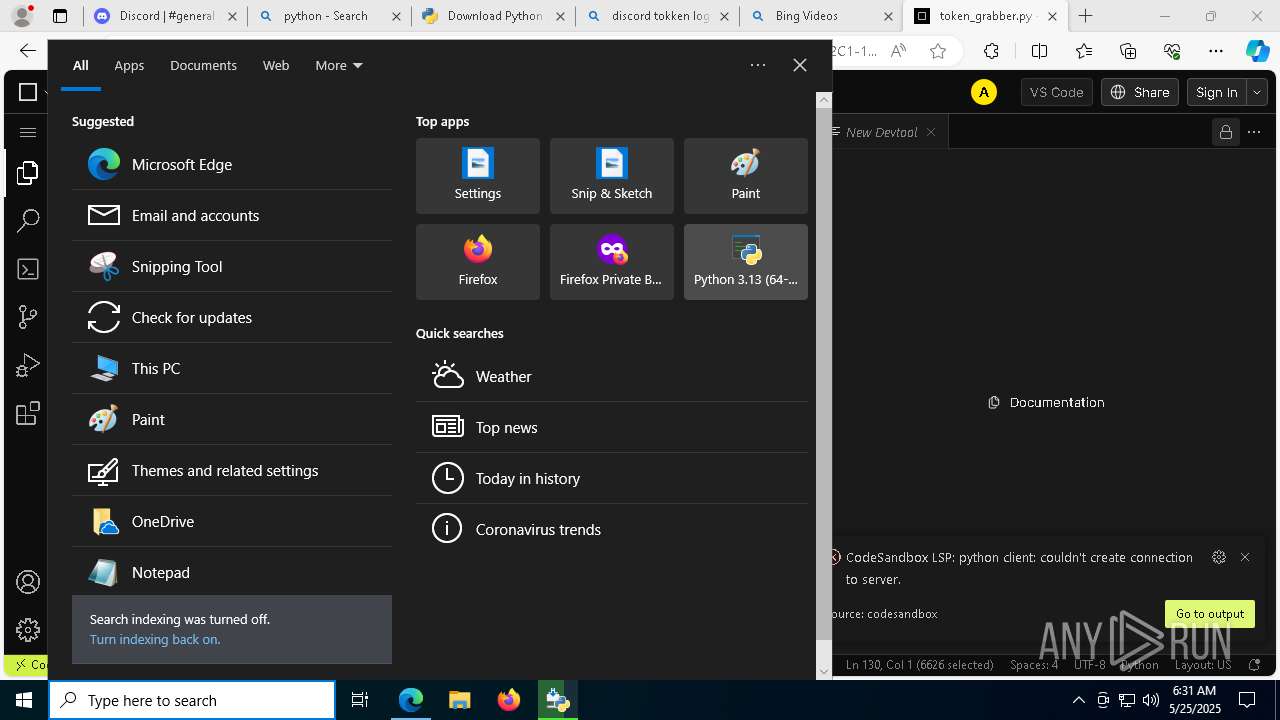This screenshot has width=1280, height=720.
Task: Click the Sign In button
Action: (x=1217, y=92)
